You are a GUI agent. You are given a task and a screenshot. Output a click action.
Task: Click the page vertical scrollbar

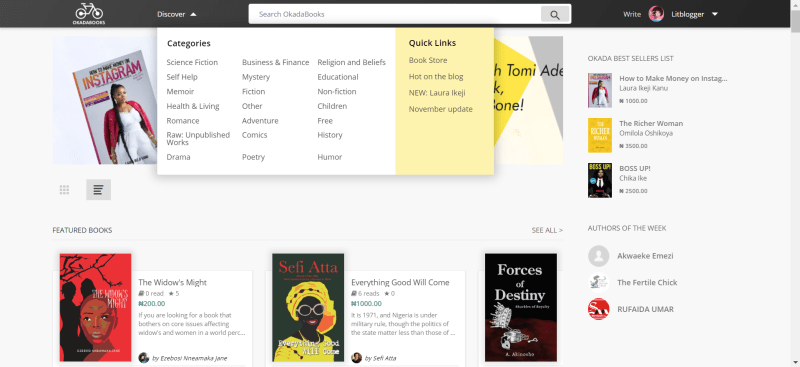(x=795, y=184)
